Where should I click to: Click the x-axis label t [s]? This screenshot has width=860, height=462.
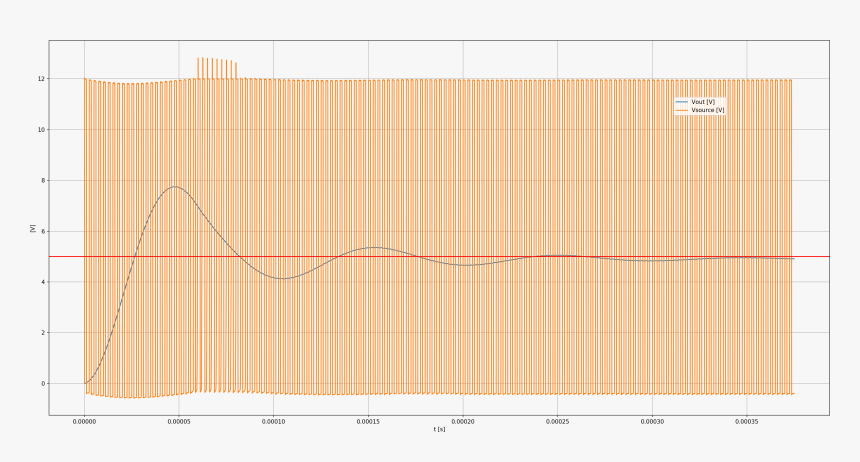pyautogui.click(x=439, y=429)
